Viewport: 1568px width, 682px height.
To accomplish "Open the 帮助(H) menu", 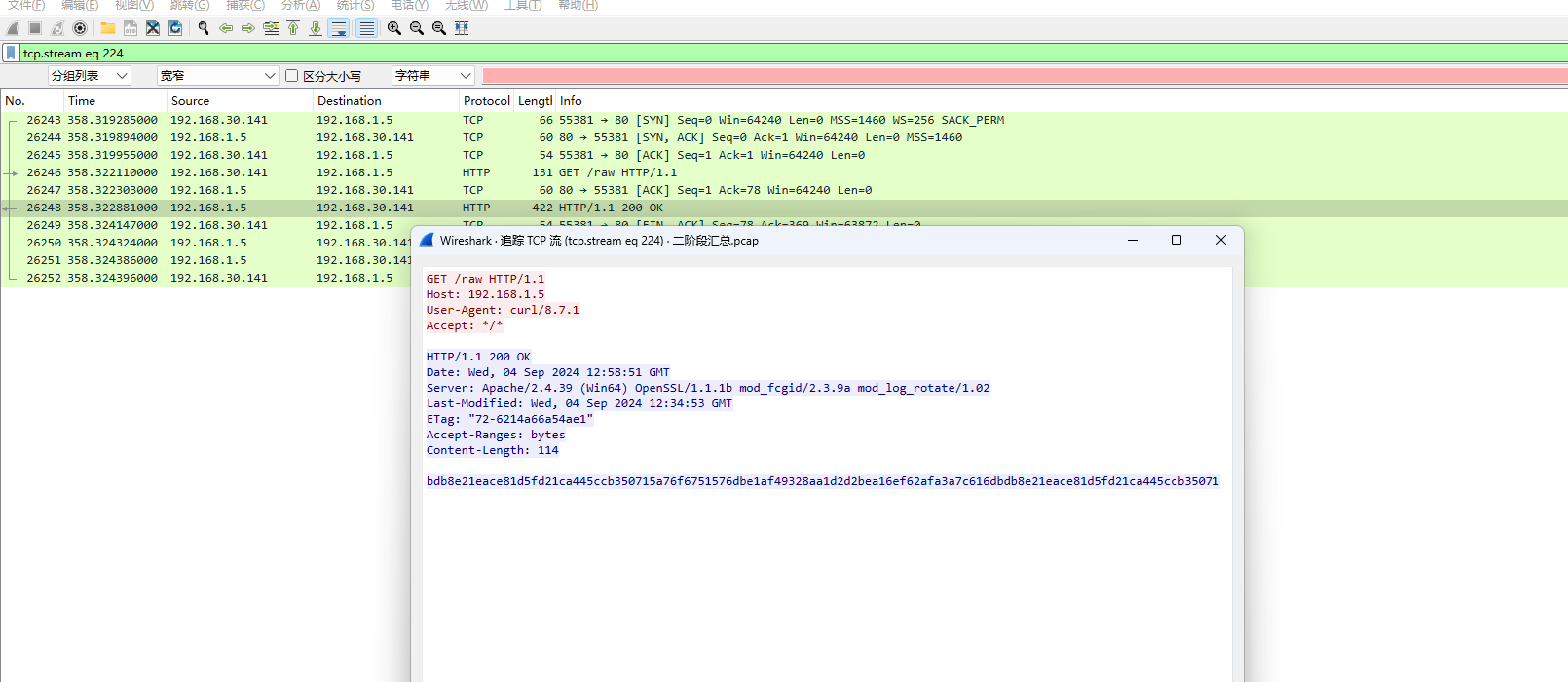I will click(x=578, y=5).
